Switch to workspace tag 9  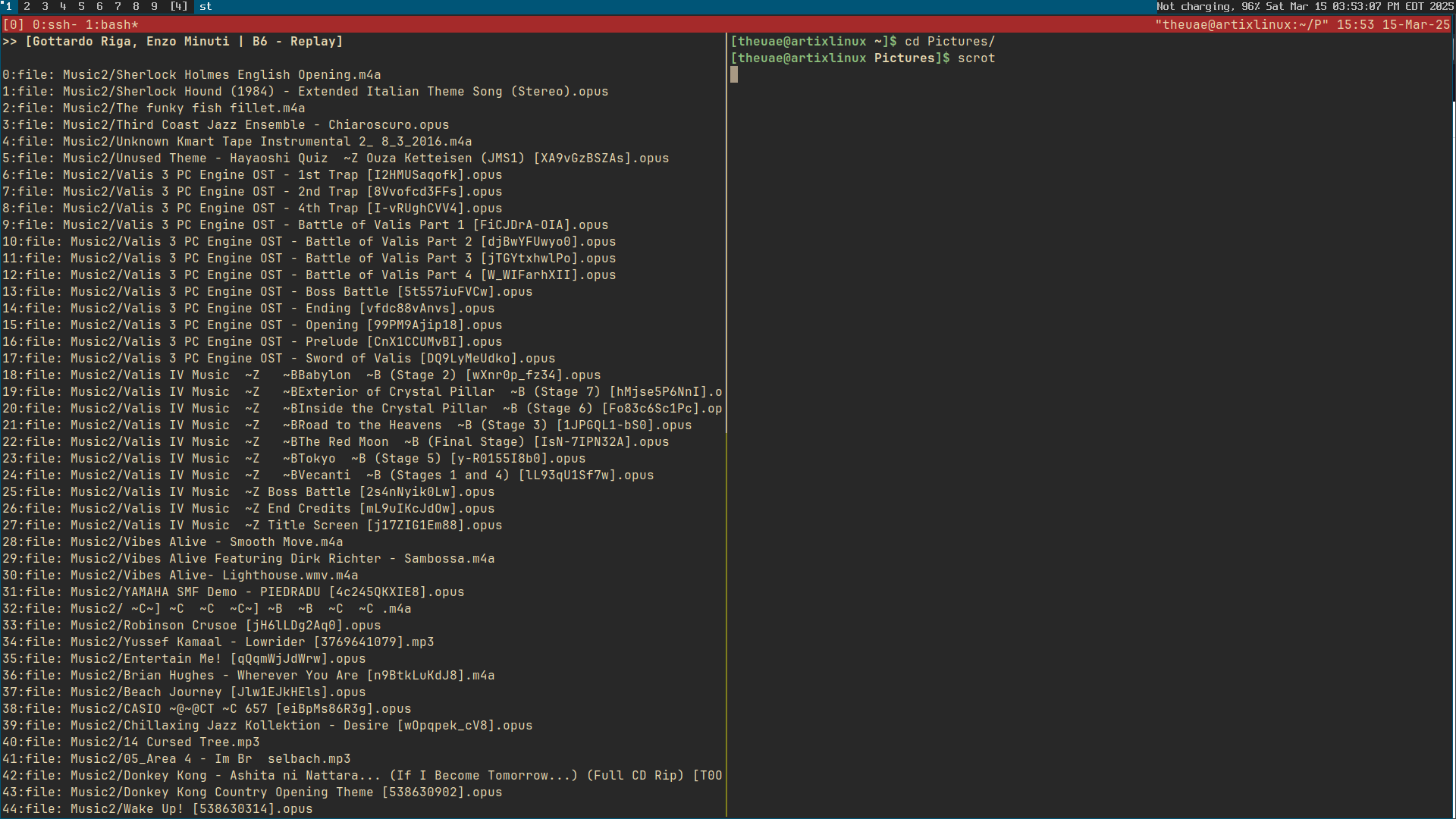155,7
